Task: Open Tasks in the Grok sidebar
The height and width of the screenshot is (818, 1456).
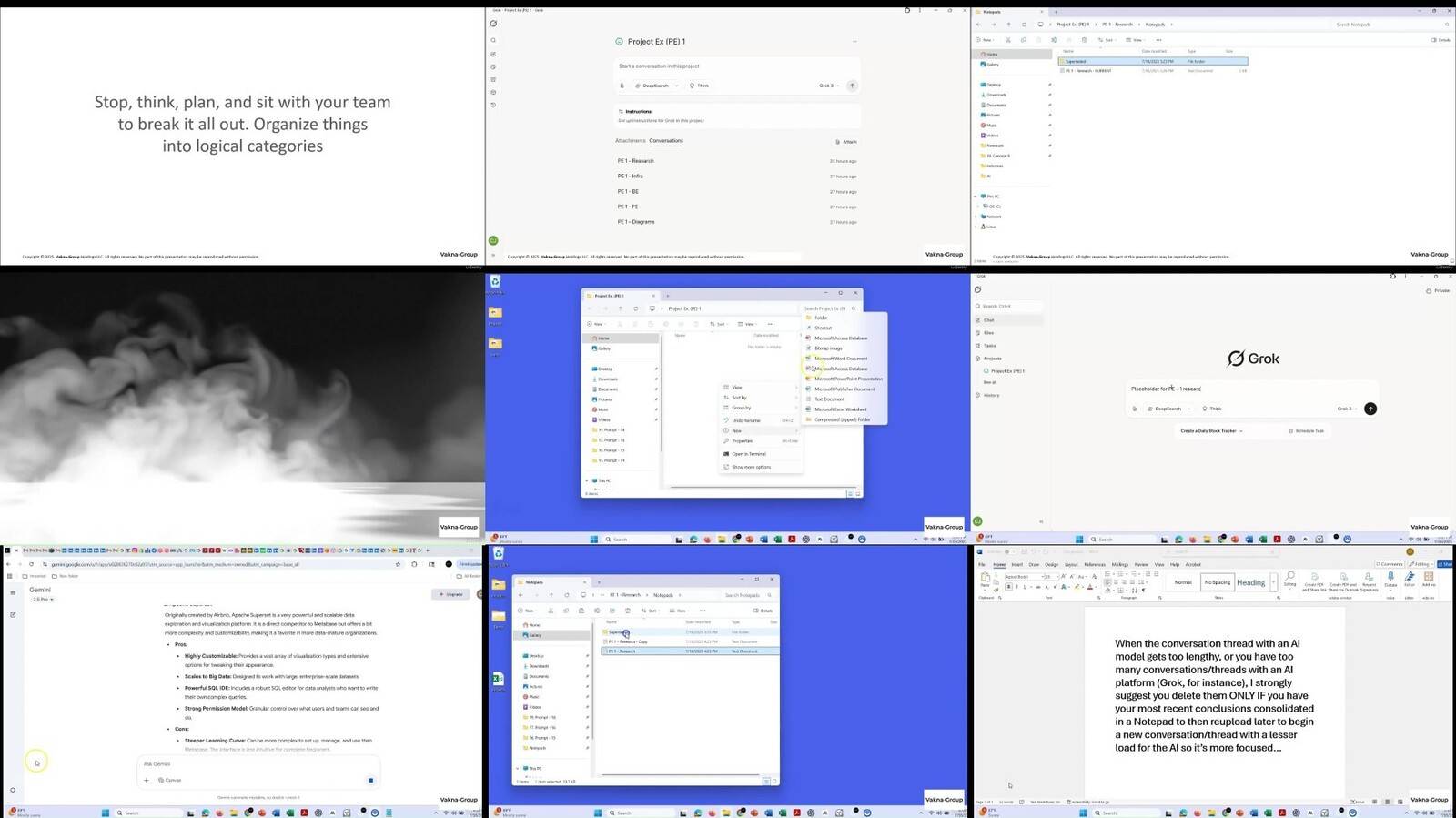Action: coord(989,346)
